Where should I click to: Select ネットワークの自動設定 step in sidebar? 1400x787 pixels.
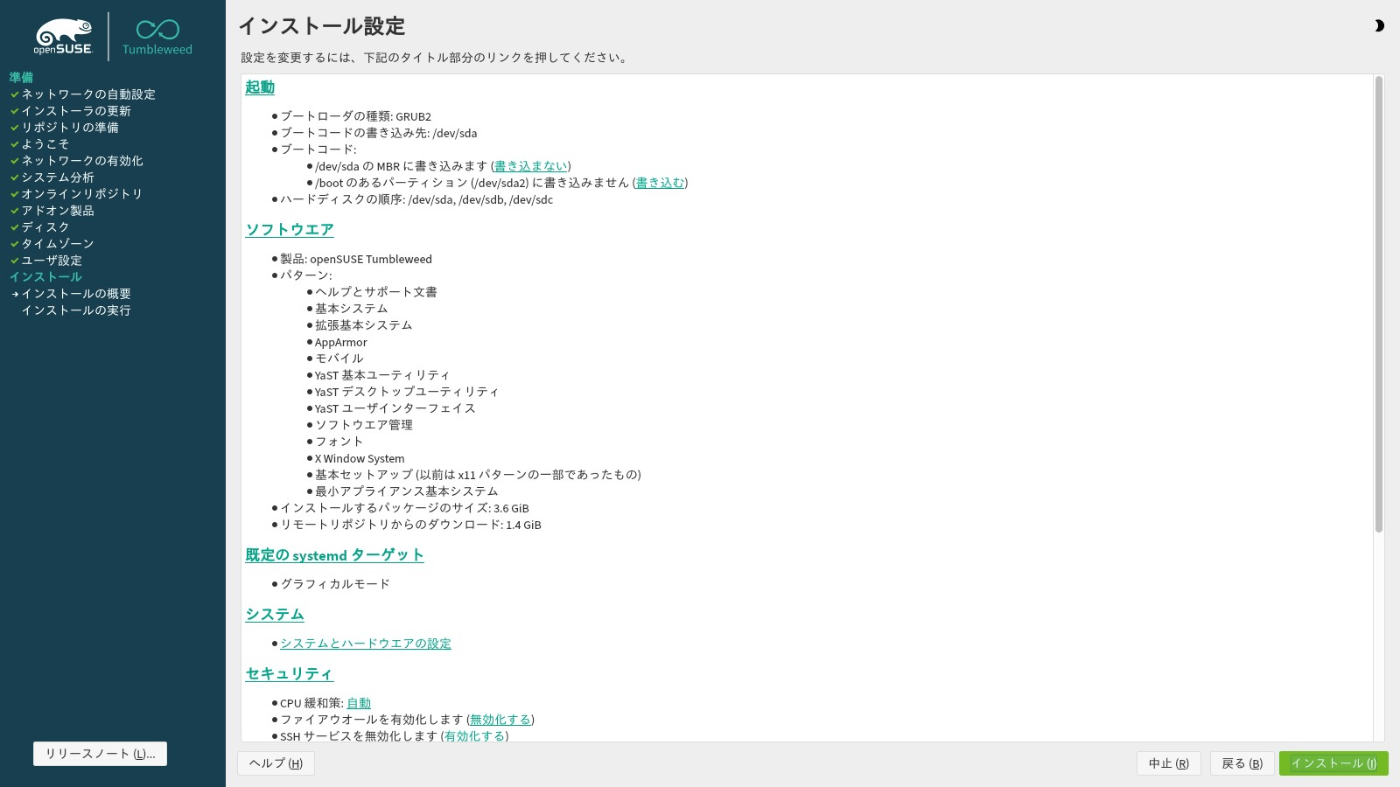coord(88,94)
